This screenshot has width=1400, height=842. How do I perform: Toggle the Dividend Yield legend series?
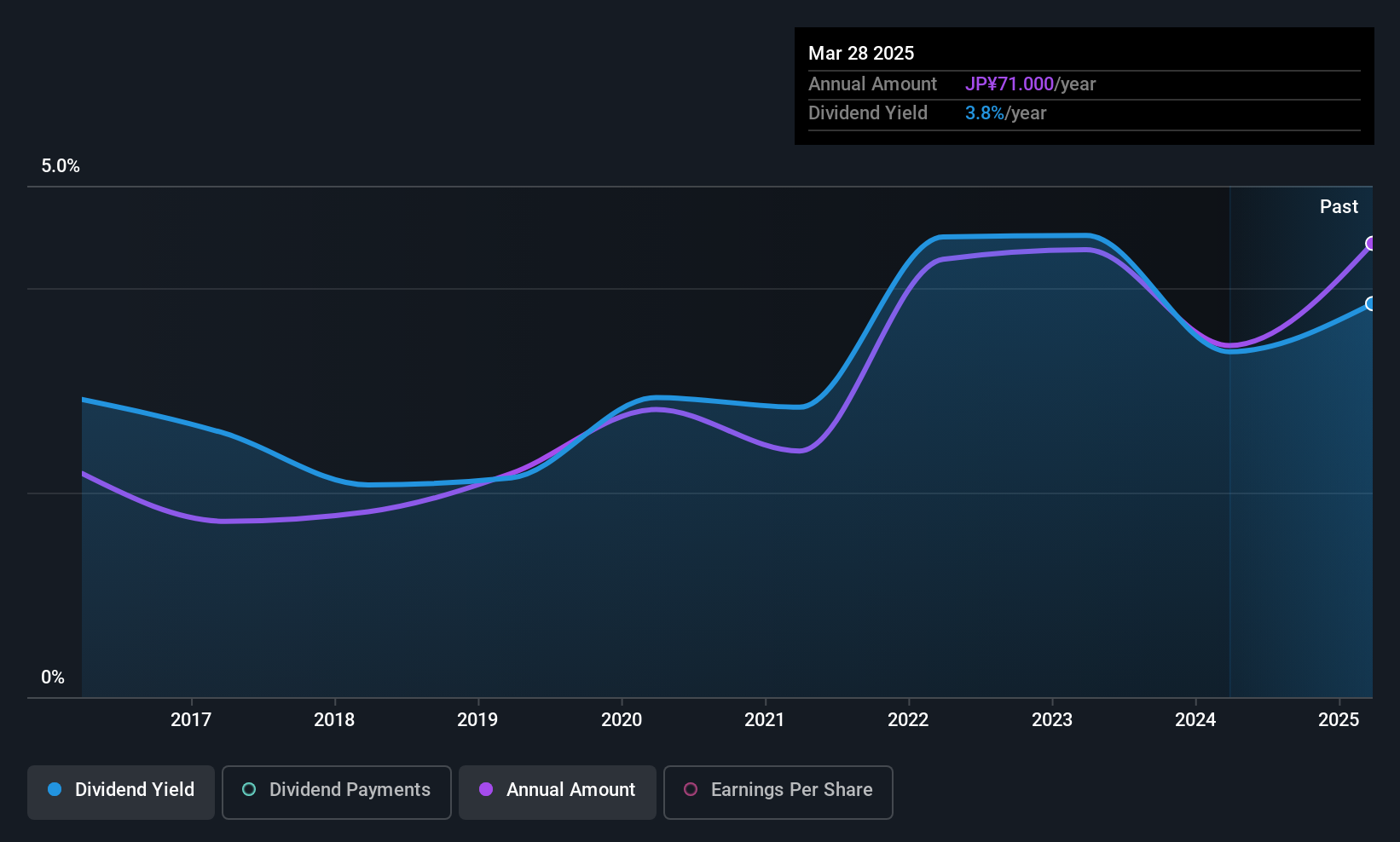pyautogui.click(x=121, y=790)
